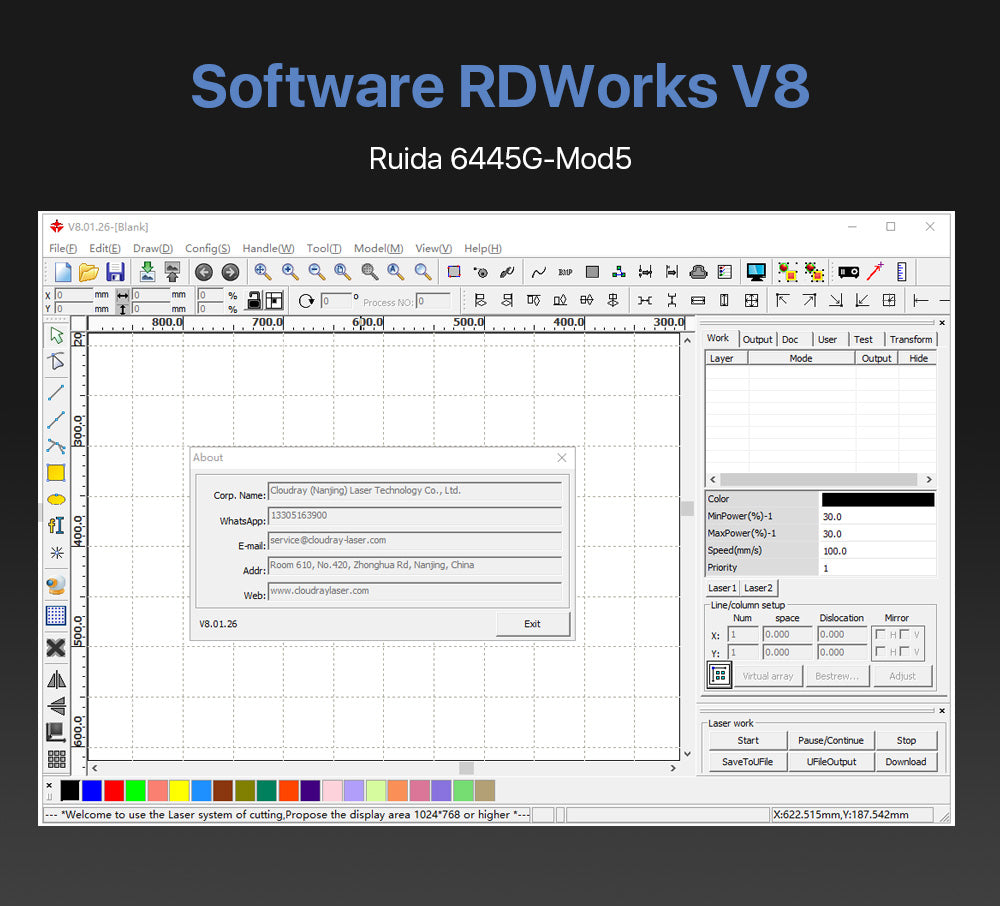
Task: Pick the yellow palette swatch
Action: [x=179, y=790]
